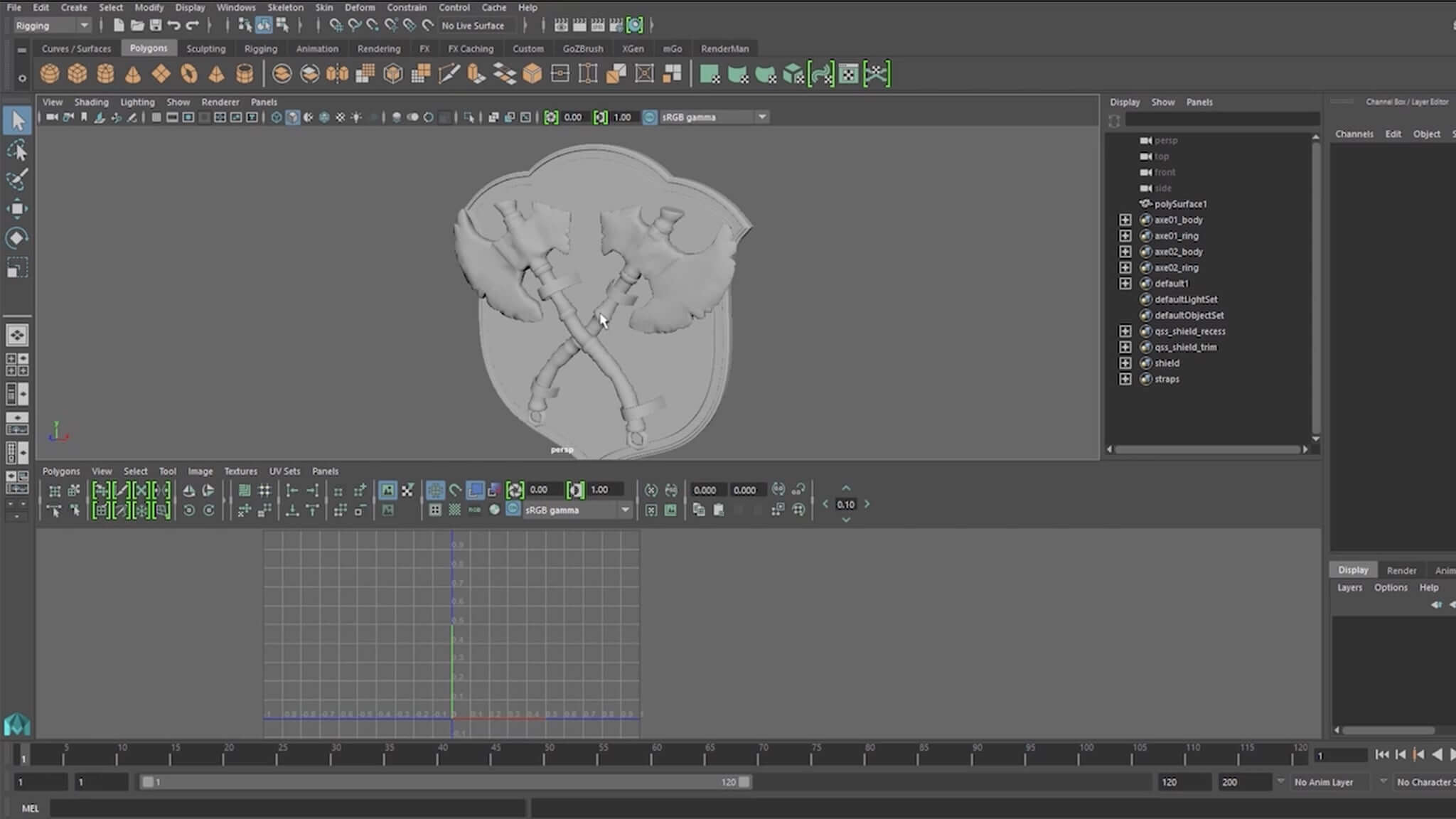
Task: Open the Deform menu
Action: coord(359,7)
